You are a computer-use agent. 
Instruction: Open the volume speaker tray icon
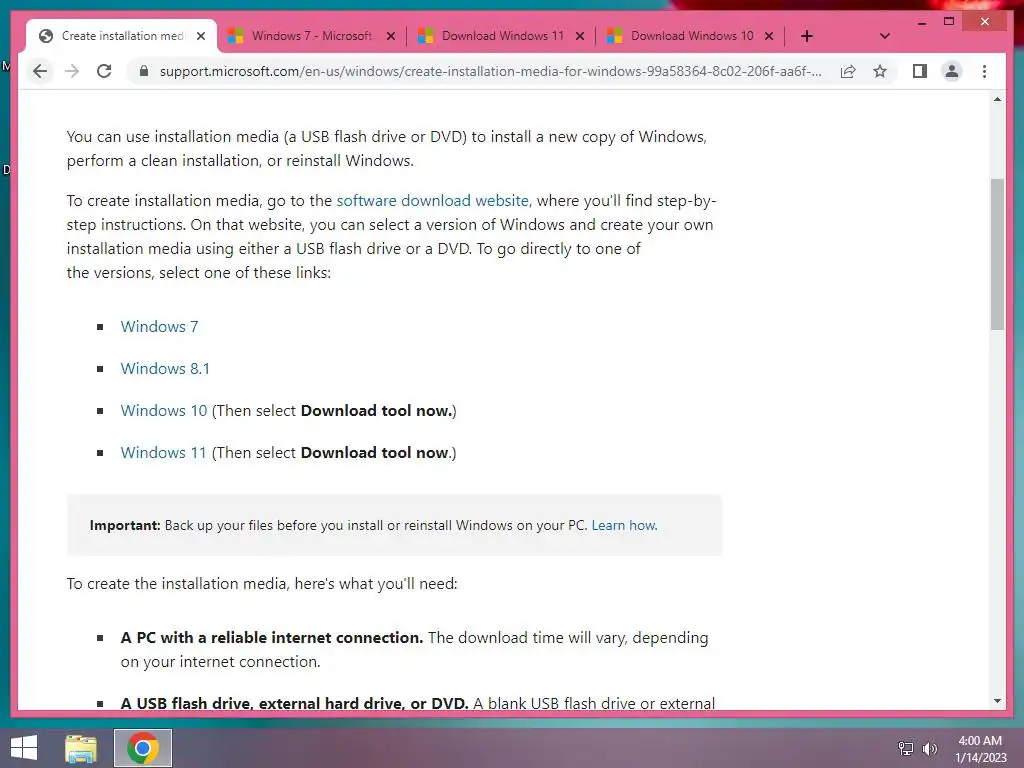930,748
